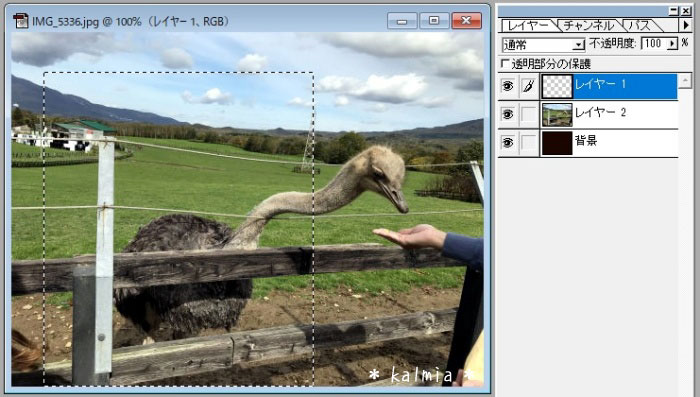The height and width of the screenshot is (397, 700).
Task: Open the 不透明度 opacity slider arrow
Action: point(672,44)
